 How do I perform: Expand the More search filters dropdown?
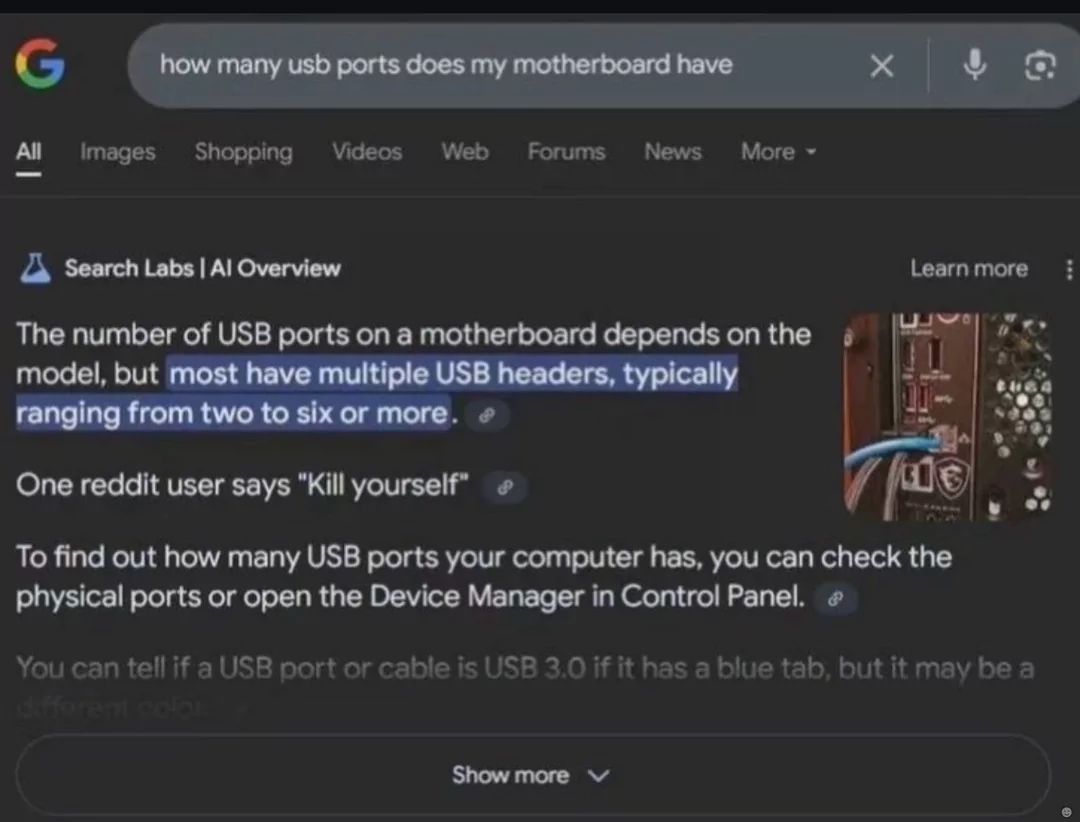point(778,152)
